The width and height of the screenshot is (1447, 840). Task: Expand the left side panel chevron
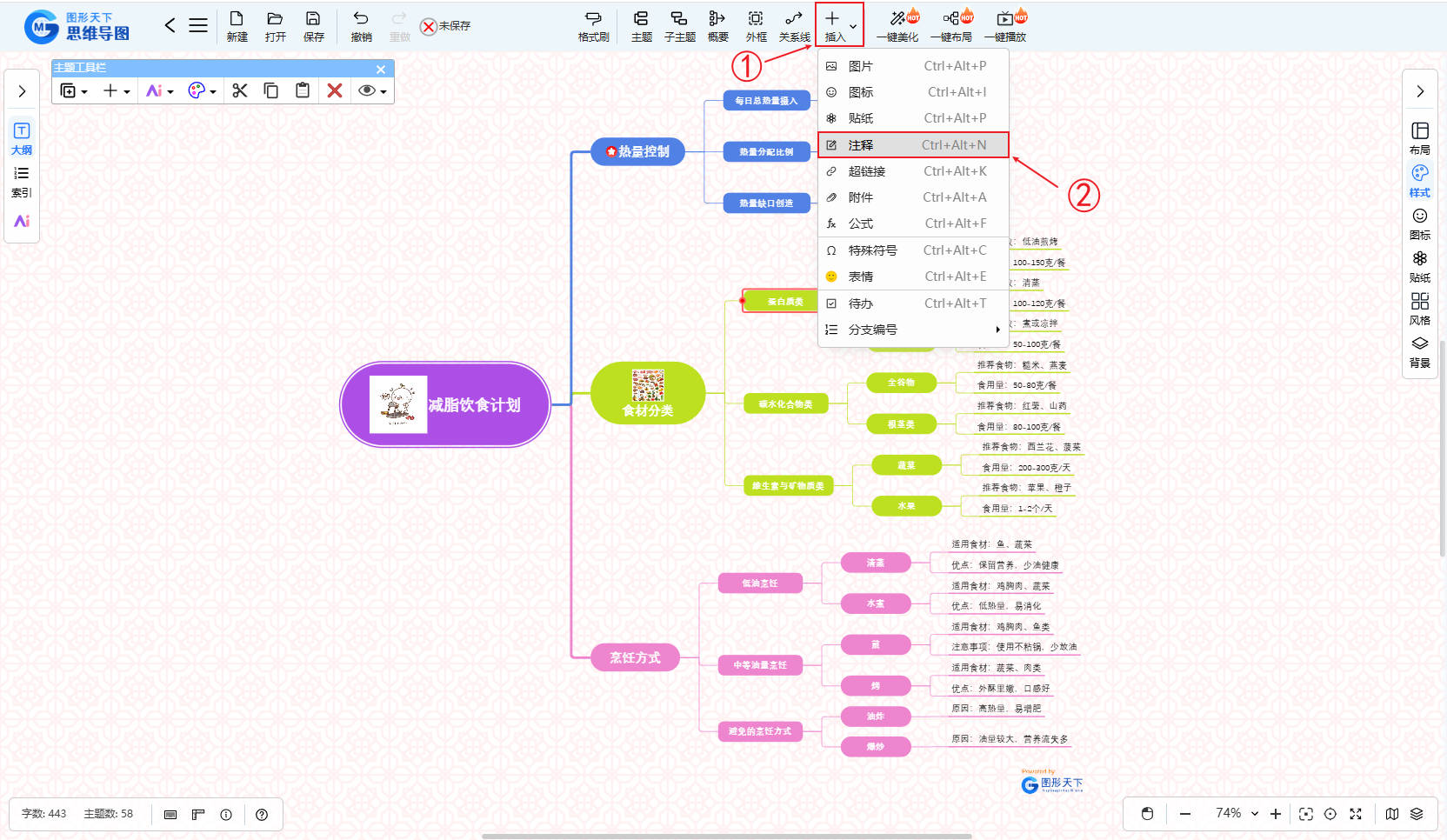tap(22, 91)
